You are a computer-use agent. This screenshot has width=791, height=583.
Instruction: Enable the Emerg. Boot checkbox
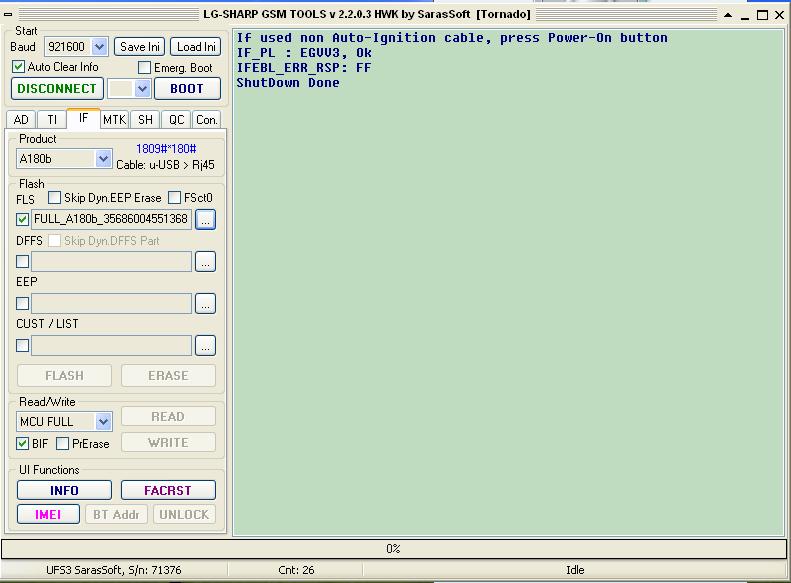pos(144,67)
